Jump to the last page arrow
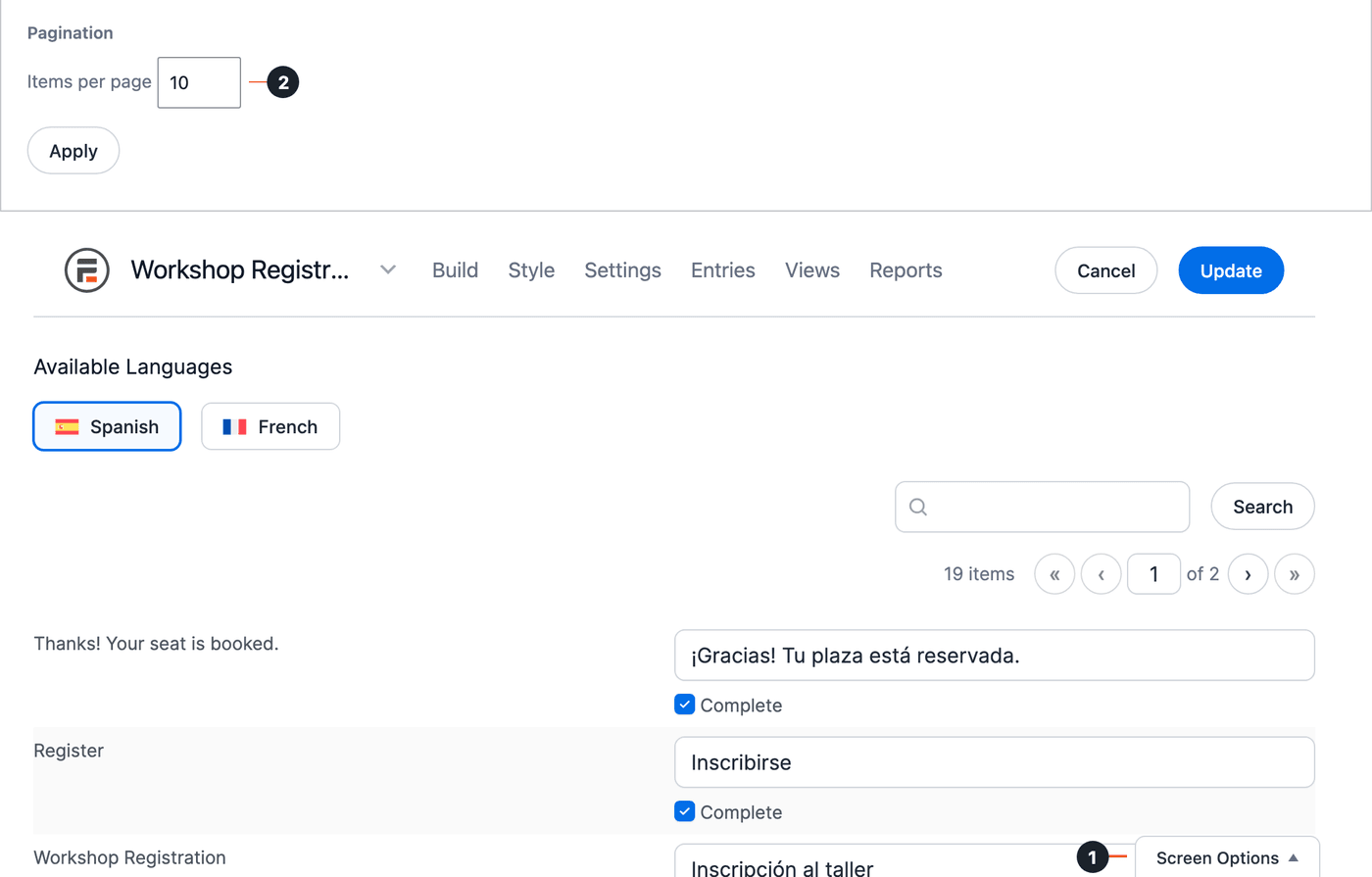 click(1295, 574)
